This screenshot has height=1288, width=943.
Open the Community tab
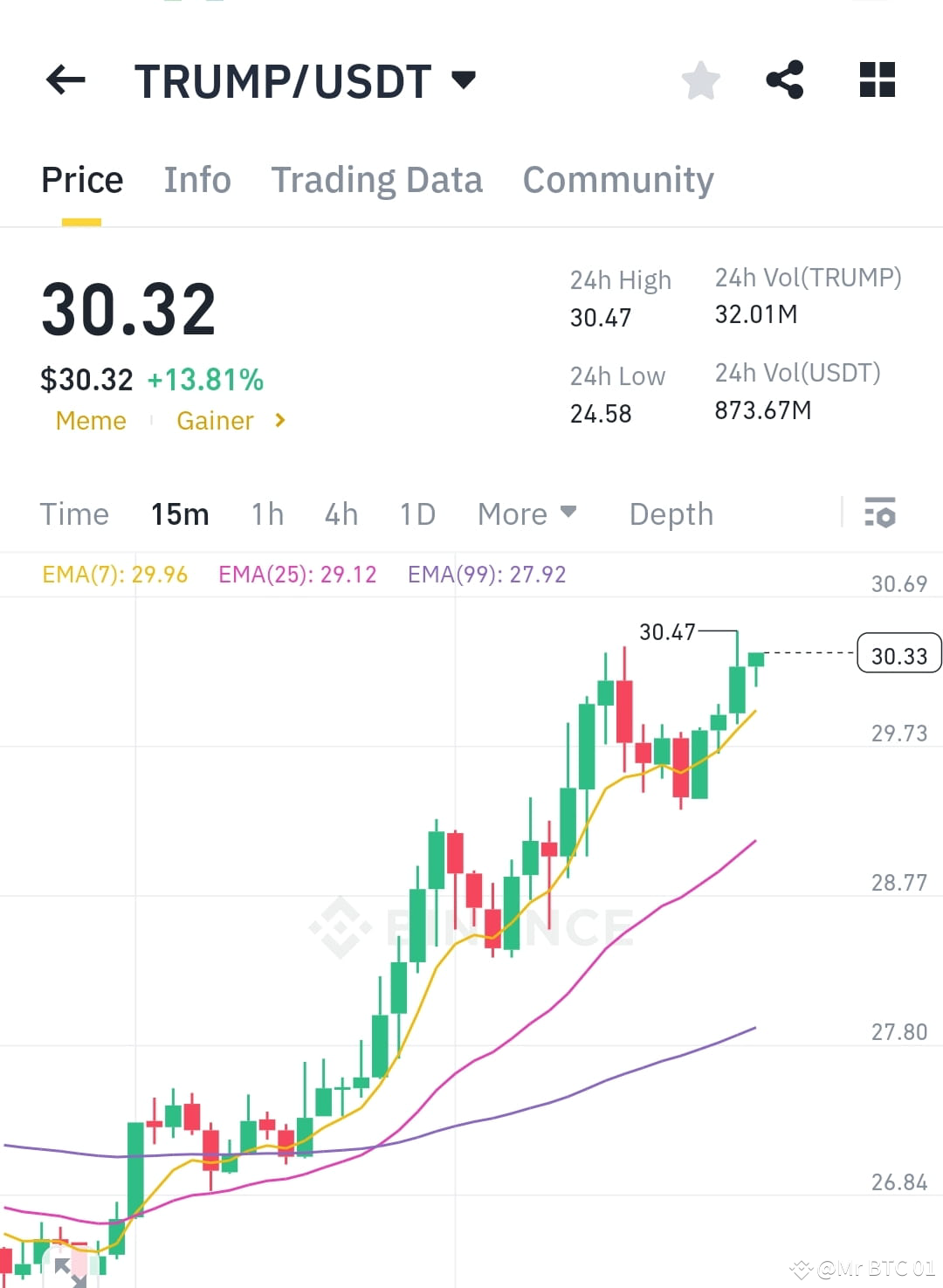(616, 179)
